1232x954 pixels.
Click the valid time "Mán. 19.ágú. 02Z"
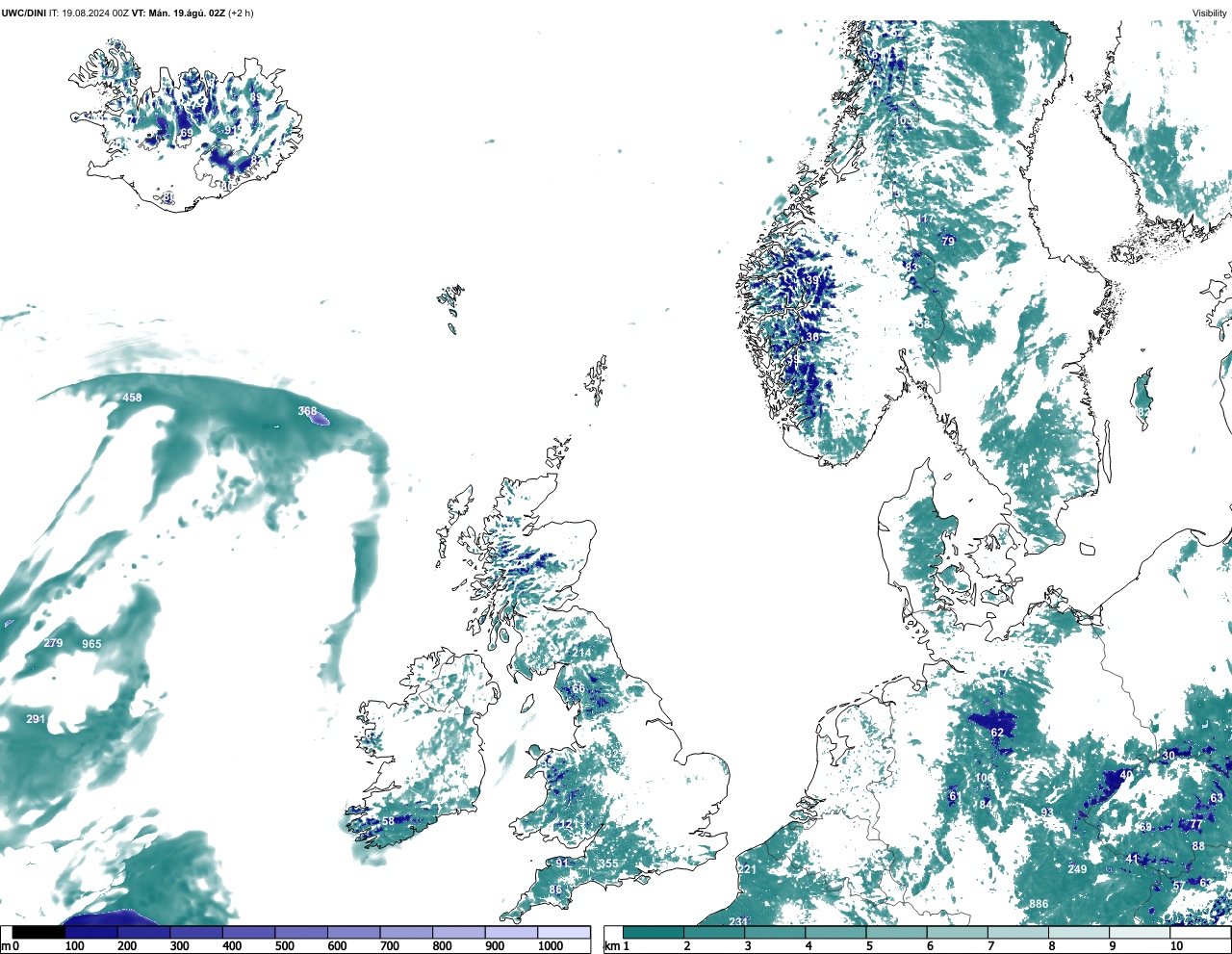pyautogui.click(x=187, y=13)
